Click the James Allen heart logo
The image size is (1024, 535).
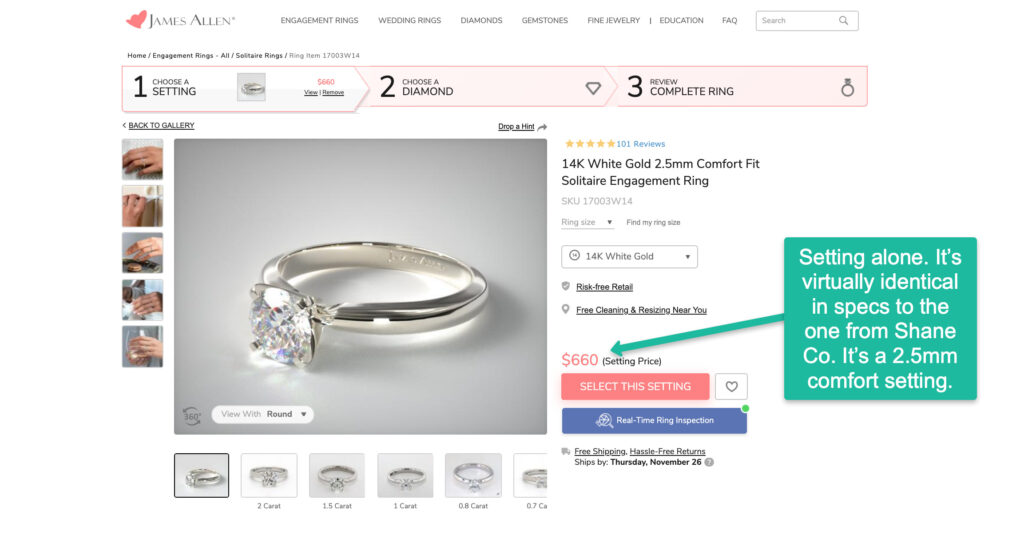click(136, 20)
